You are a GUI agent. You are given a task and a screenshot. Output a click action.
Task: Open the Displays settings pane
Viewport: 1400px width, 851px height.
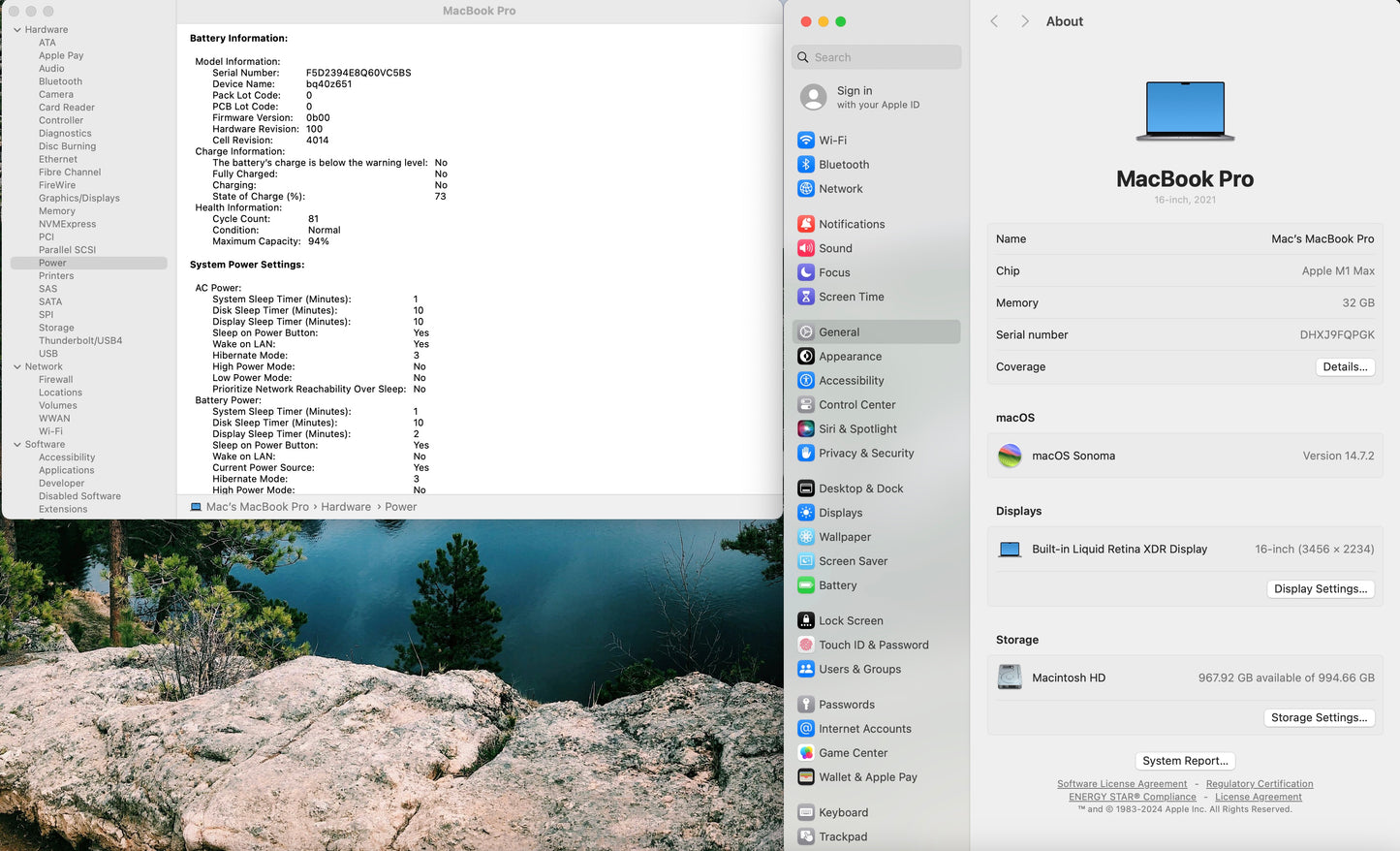coord(840,513)
